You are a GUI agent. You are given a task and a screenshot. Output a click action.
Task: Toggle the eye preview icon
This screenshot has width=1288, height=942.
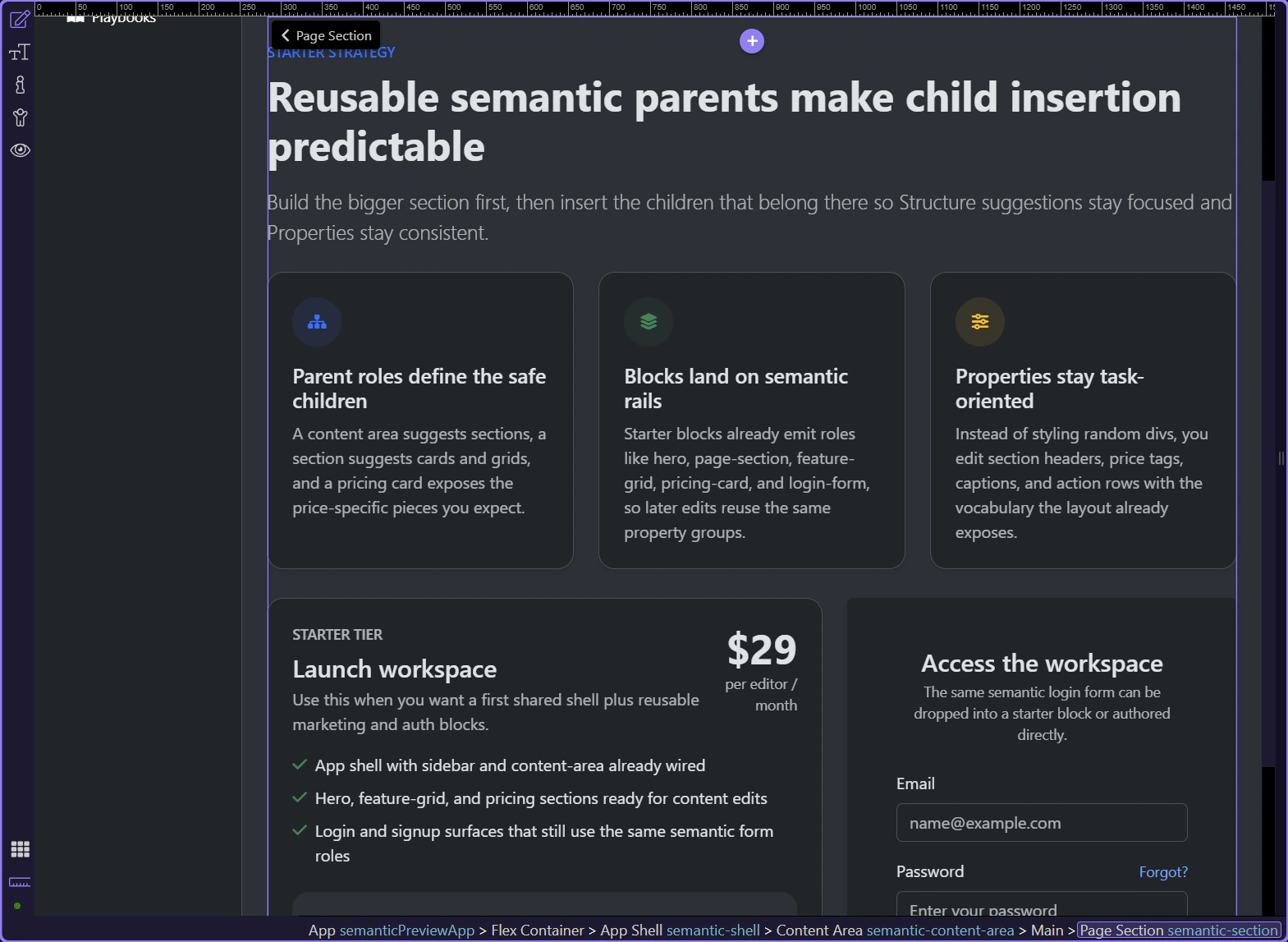(x=20, y=150)
